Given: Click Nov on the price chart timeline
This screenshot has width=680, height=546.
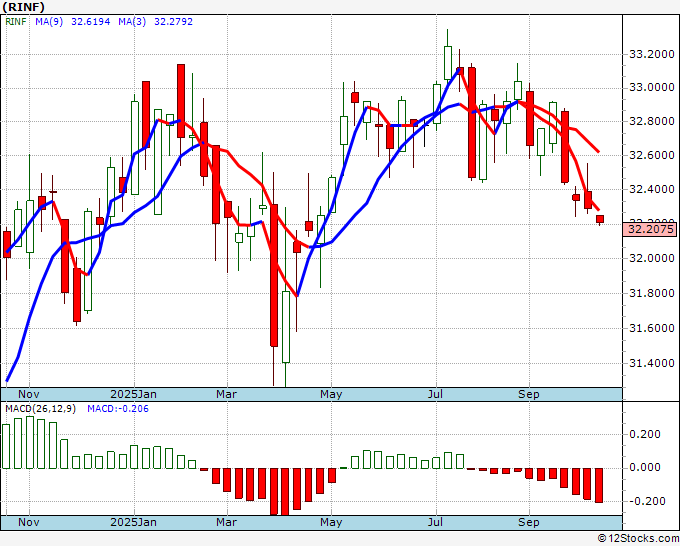Looking at the screenshot, I should pos(29,394).
